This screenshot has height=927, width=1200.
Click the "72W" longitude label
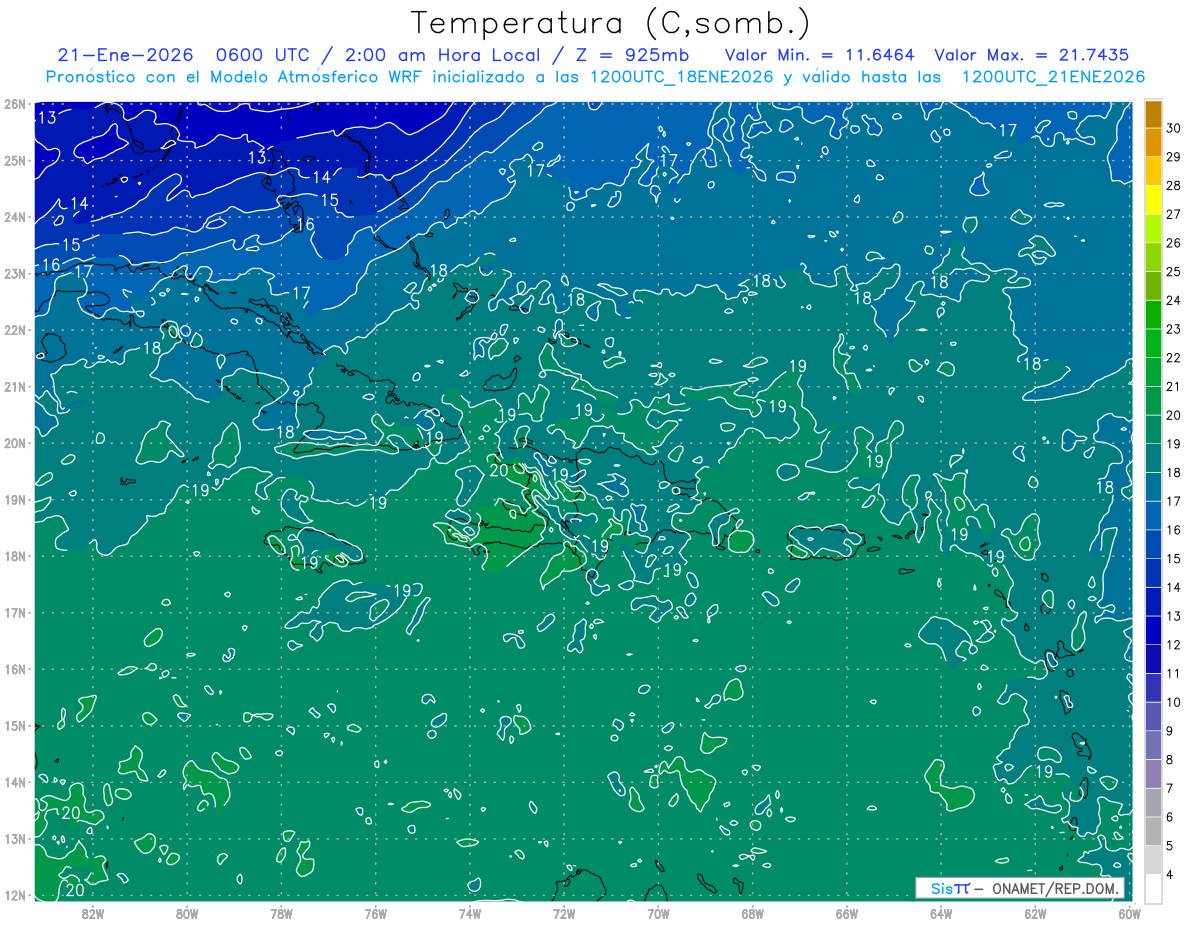click(x=564, y=914)
